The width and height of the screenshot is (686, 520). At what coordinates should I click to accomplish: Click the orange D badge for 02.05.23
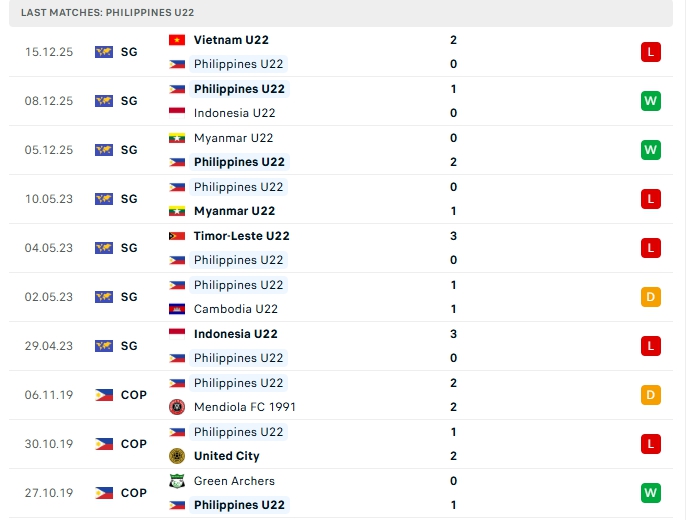click(x=651, y=297)
